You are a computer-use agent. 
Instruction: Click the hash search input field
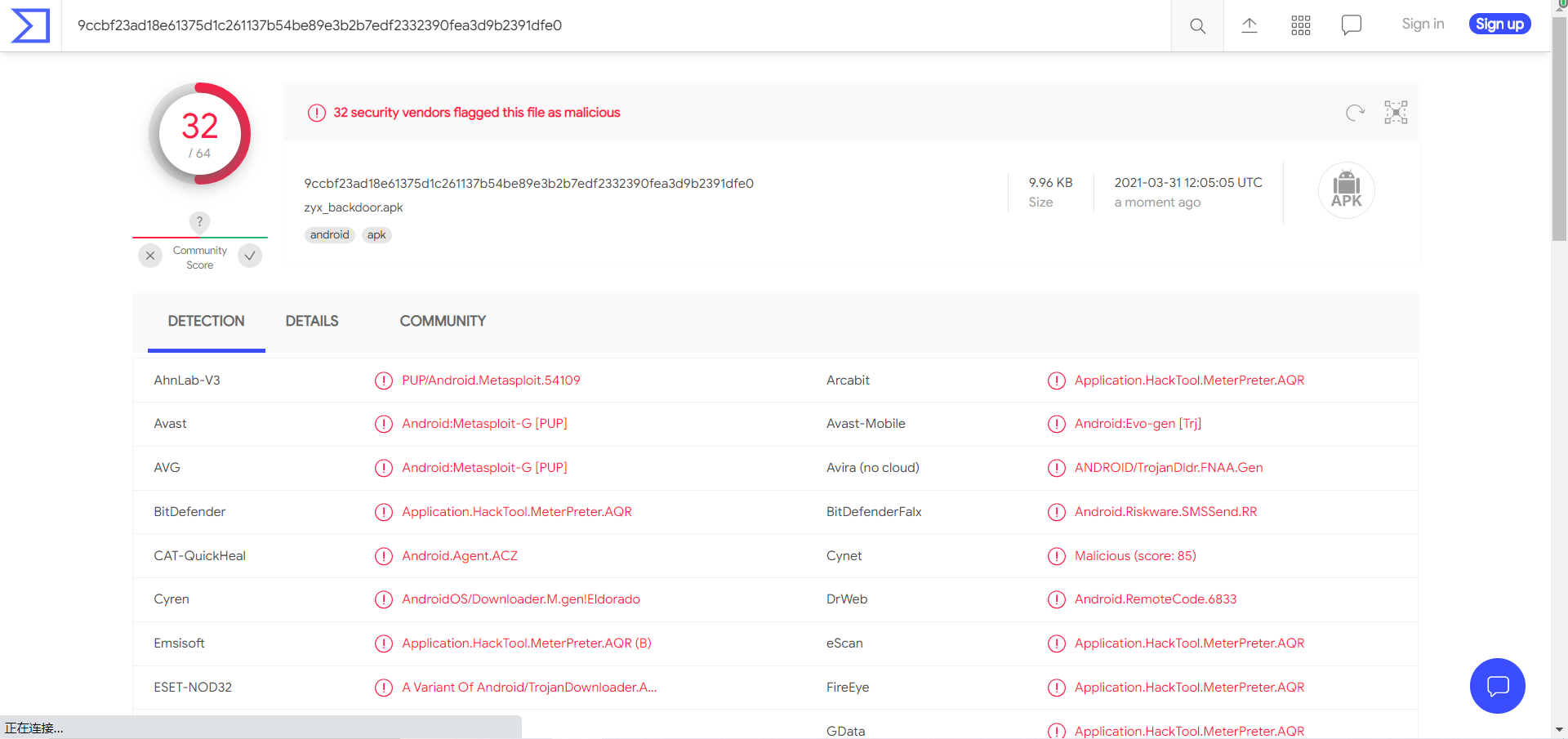(617, 25)
